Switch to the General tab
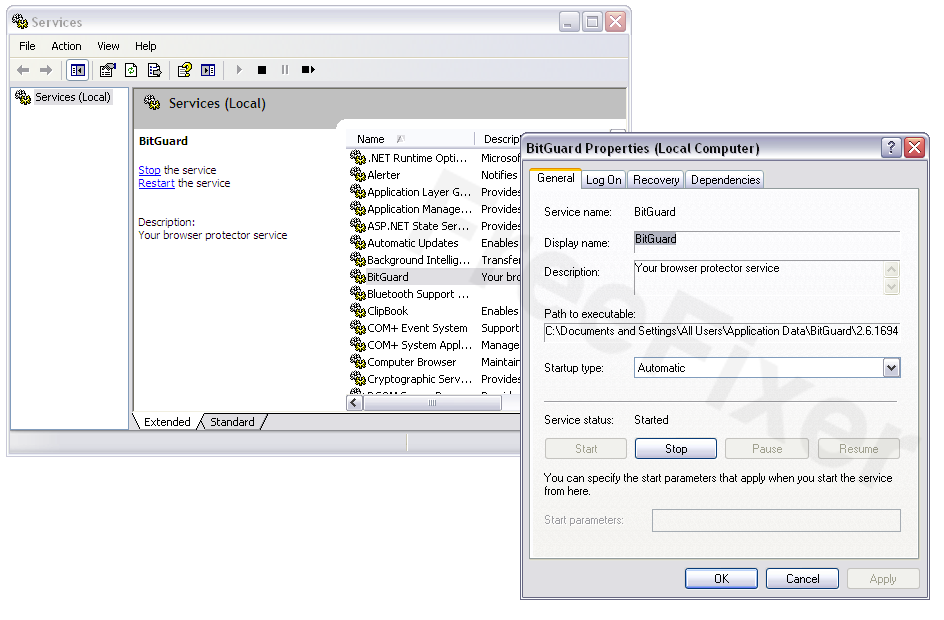 (x=556, y=178)
